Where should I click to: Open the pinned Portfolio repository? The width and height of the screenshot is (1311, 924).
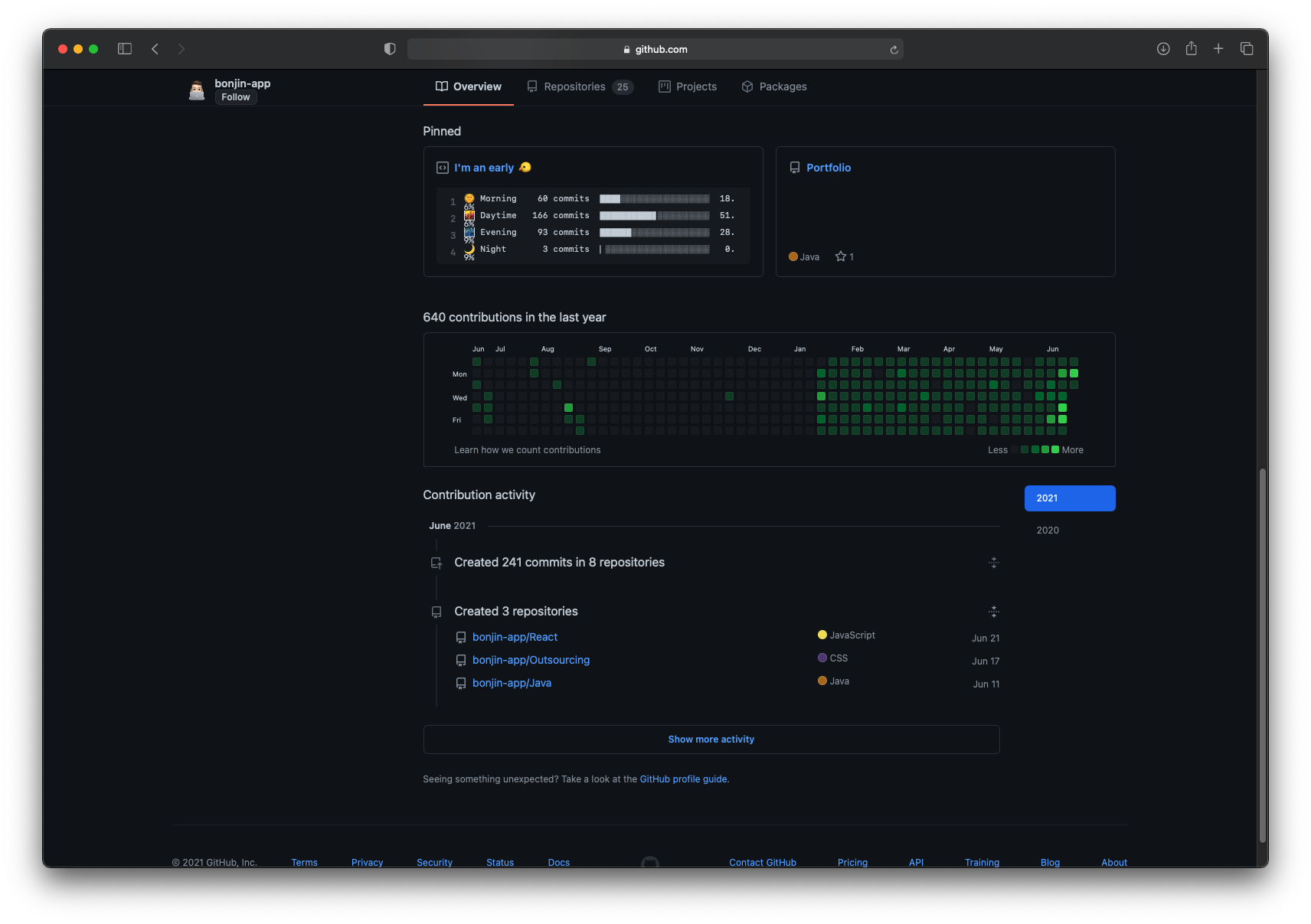pyautogui.click(x=829, y=168)
